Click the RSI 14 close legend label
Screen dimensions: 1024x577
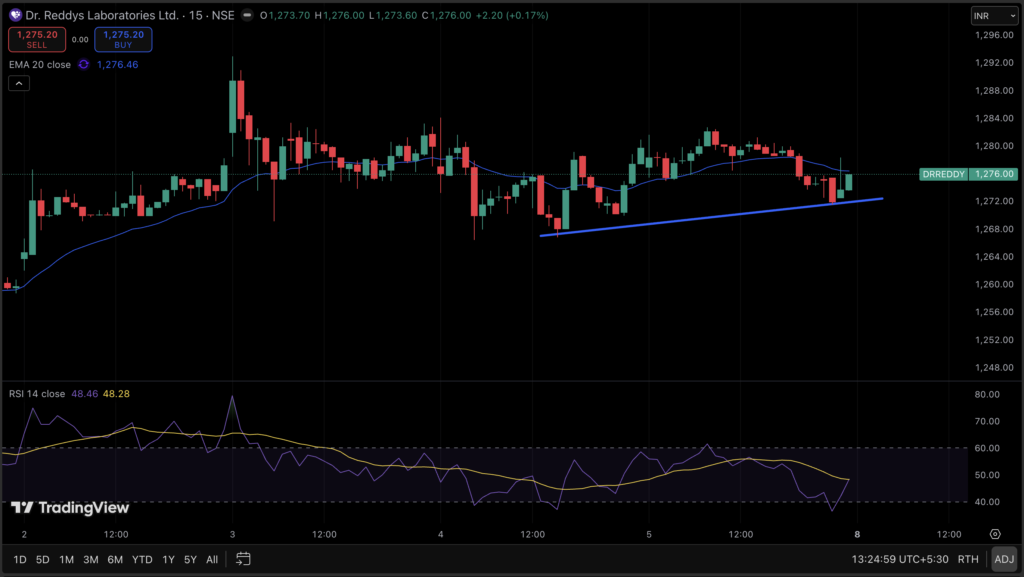pyautogui.click(x=37, y=394)
